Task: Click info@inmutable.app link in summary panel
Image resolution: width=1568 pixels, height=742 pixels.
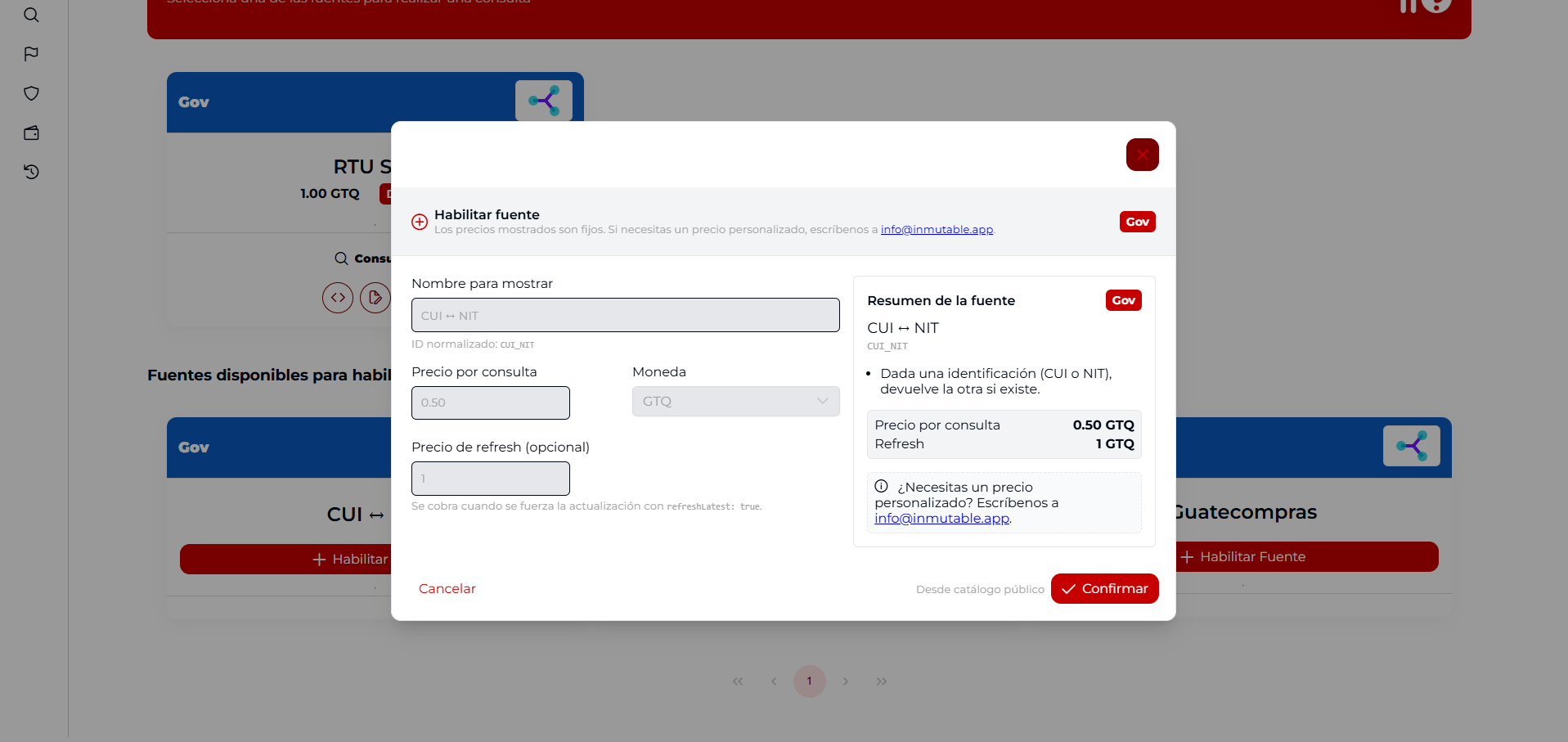Action: click(941, 519)
